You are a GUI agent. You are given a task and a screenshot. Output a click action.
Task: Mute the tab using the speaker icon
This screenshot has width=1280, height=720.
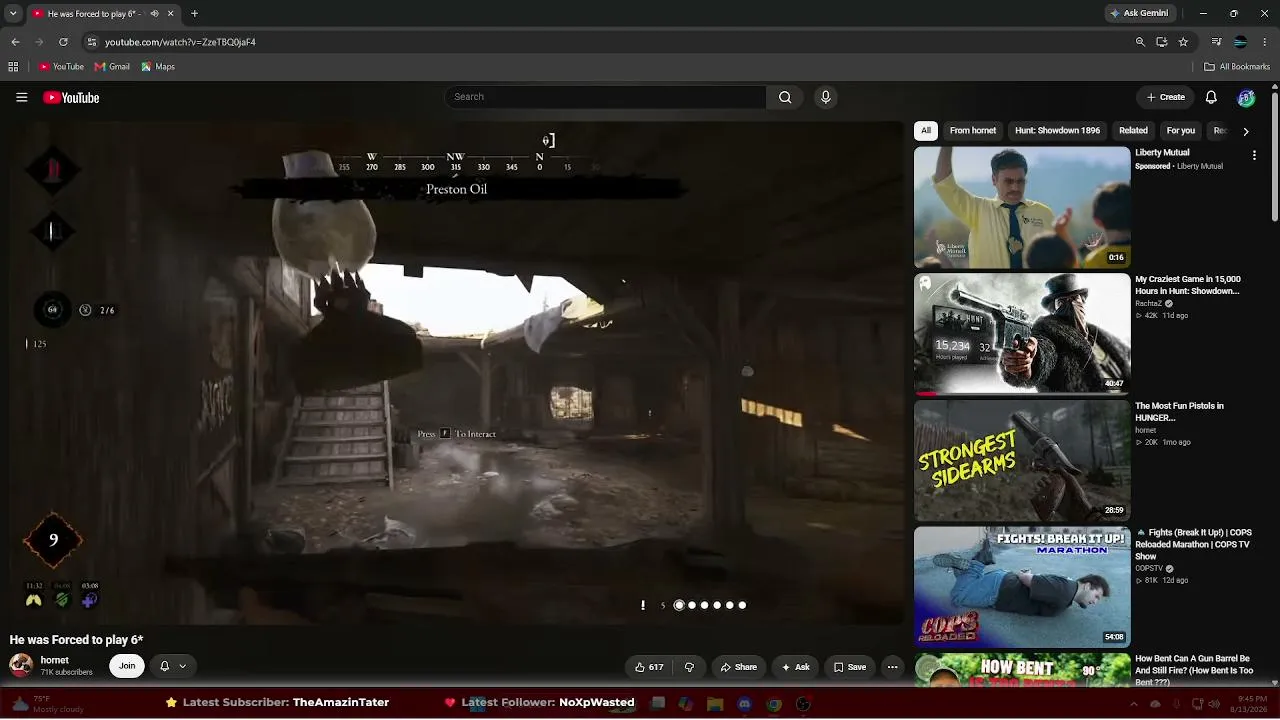click(154, 13)
